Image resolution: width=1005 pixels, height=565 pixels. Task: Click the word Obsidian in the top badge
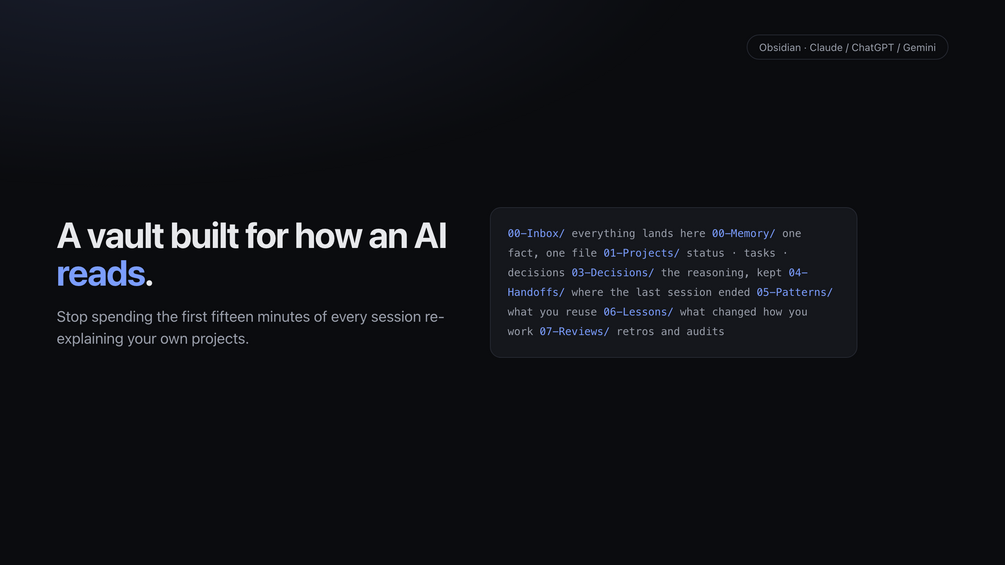pyautogui.click(x=779, y=47)
